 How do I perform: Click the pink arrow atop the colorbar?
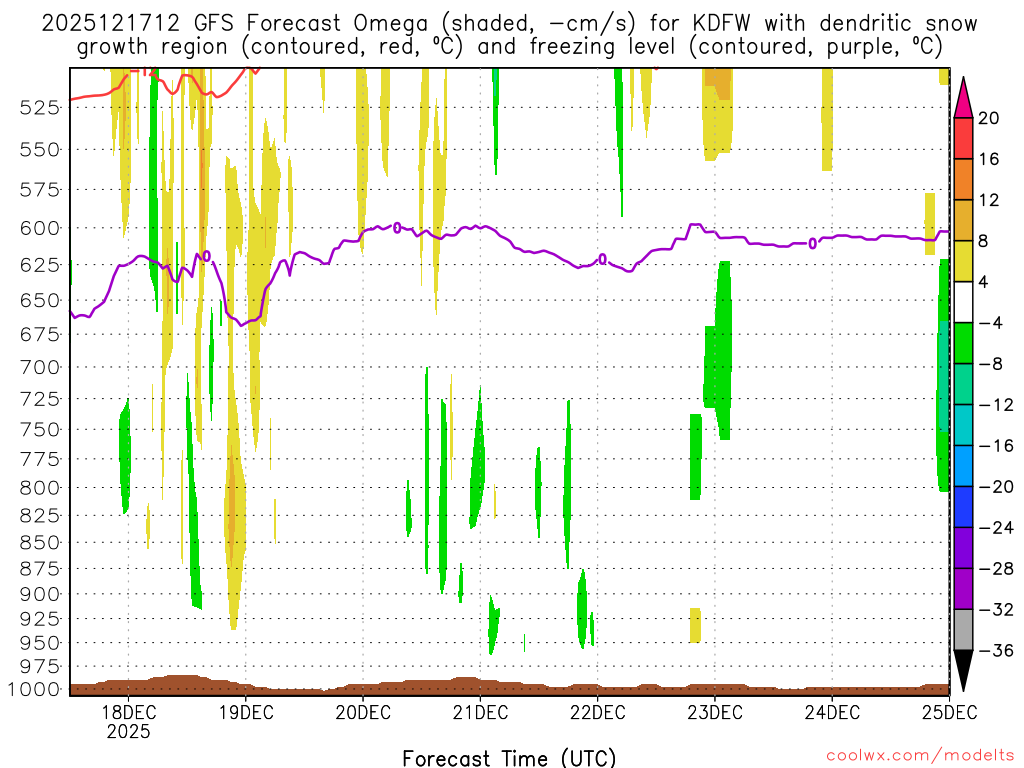click(x=963, y=99)
